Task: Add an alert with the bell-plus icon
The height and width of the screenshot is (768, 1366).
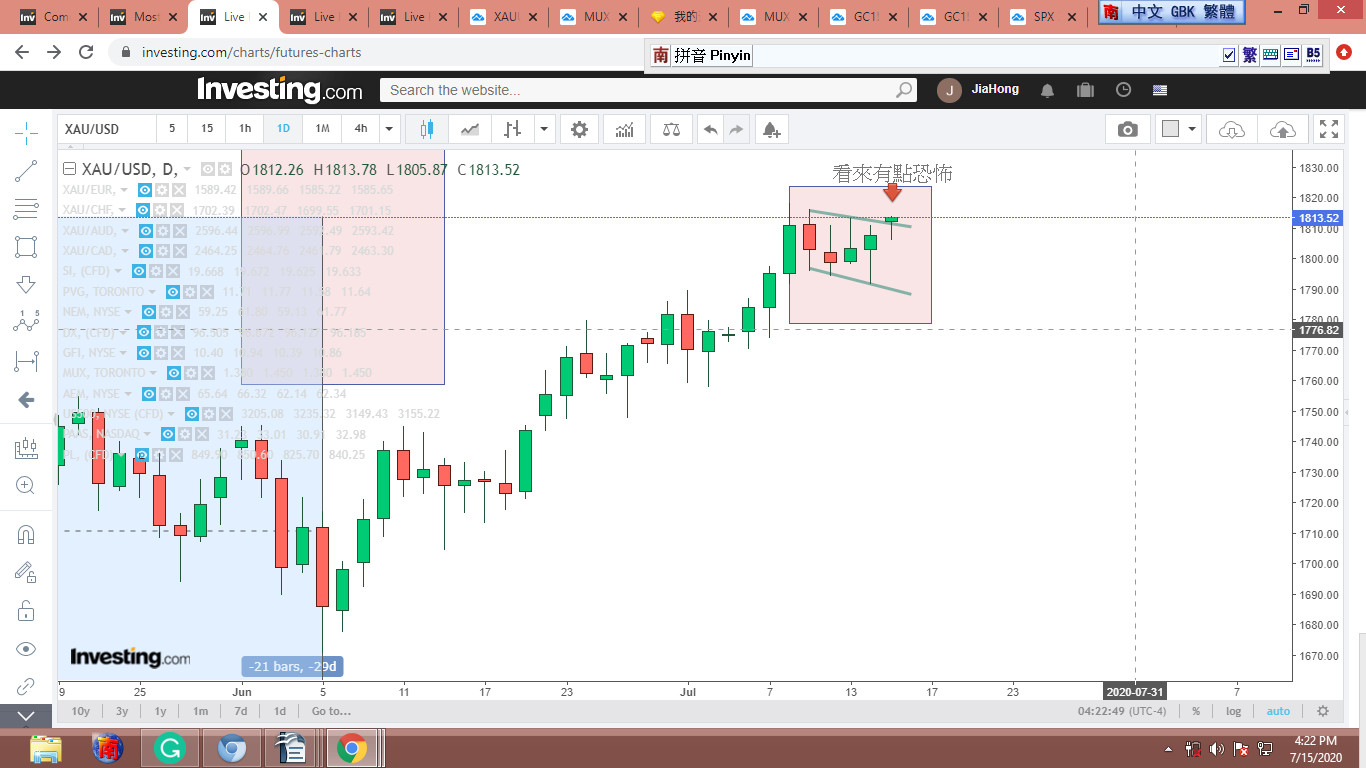Action: pyautogui.click(x=770, y=129)
